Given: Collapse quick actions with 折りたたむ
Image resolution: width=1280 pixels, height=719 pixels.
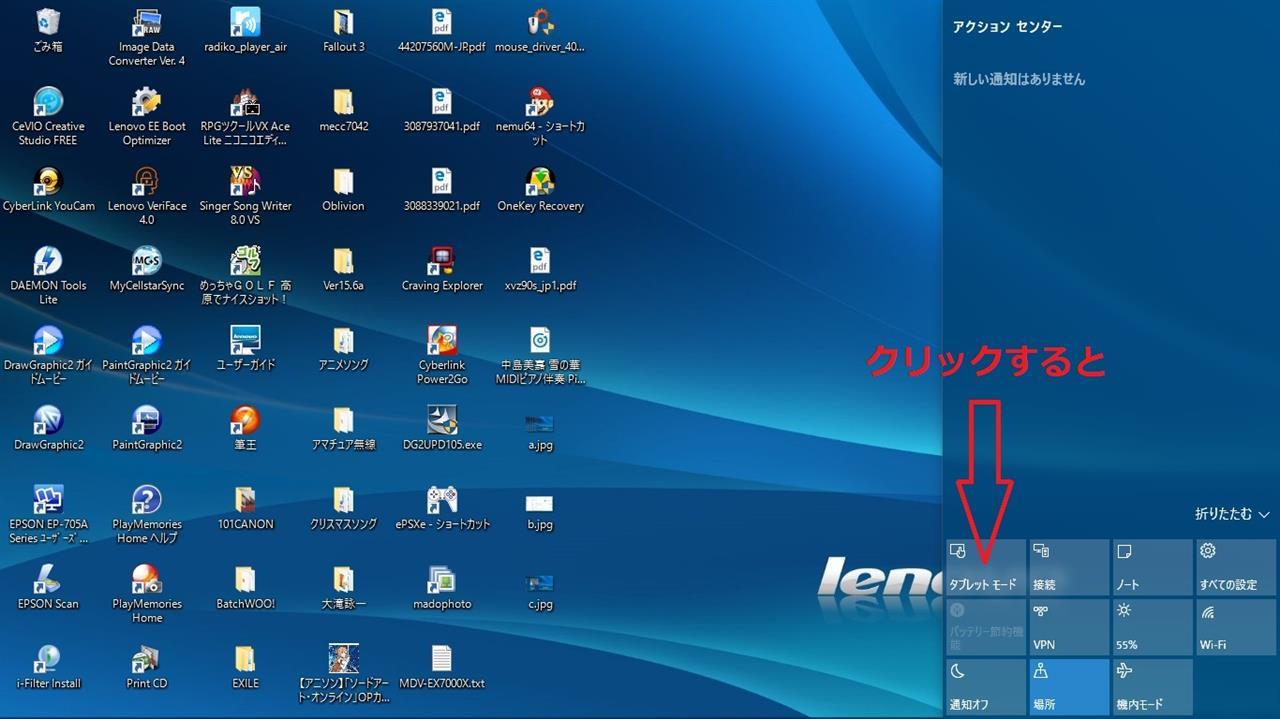Looking at the screenshot, I should pos(1232,514).
